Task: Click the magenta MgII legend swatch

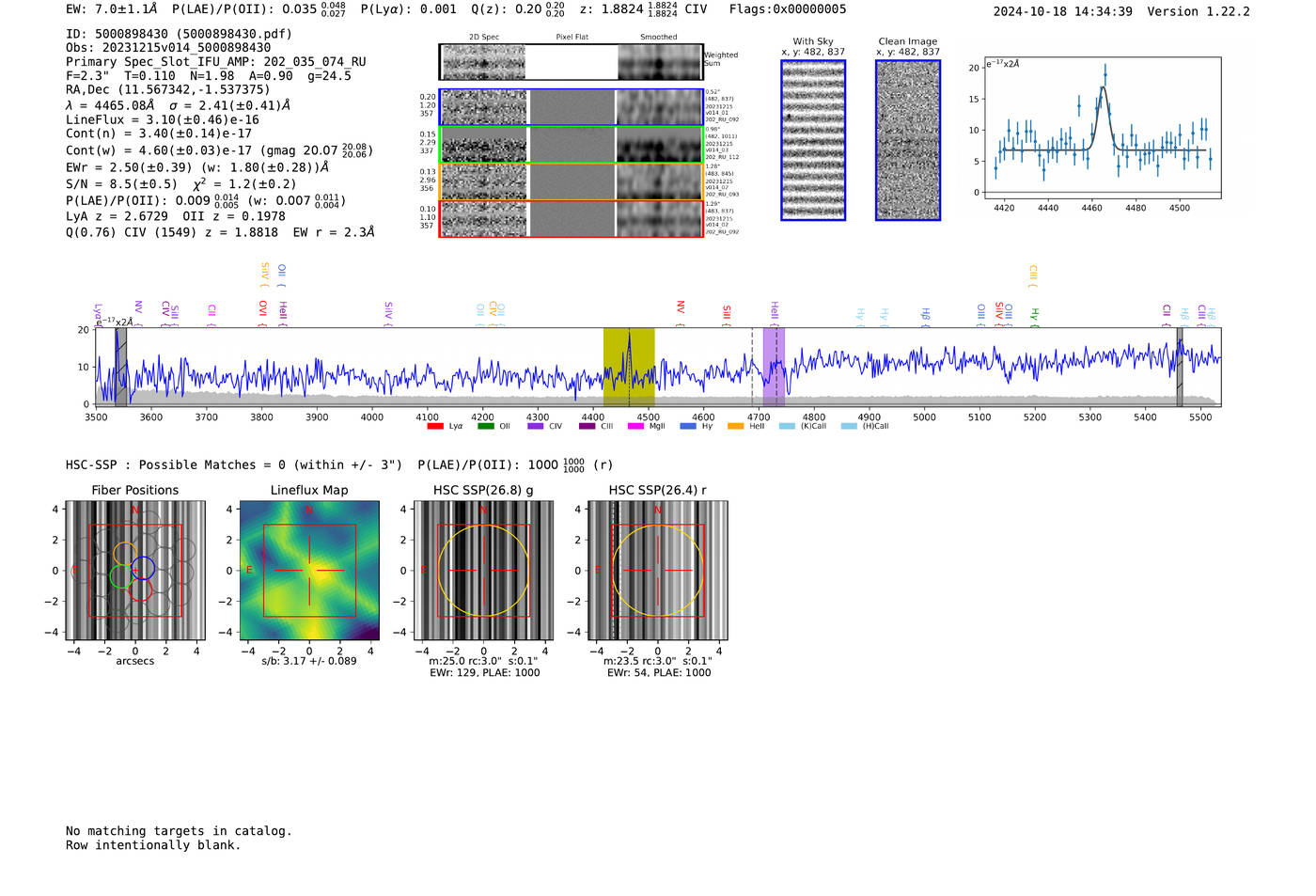Action: tap(635, 426)
